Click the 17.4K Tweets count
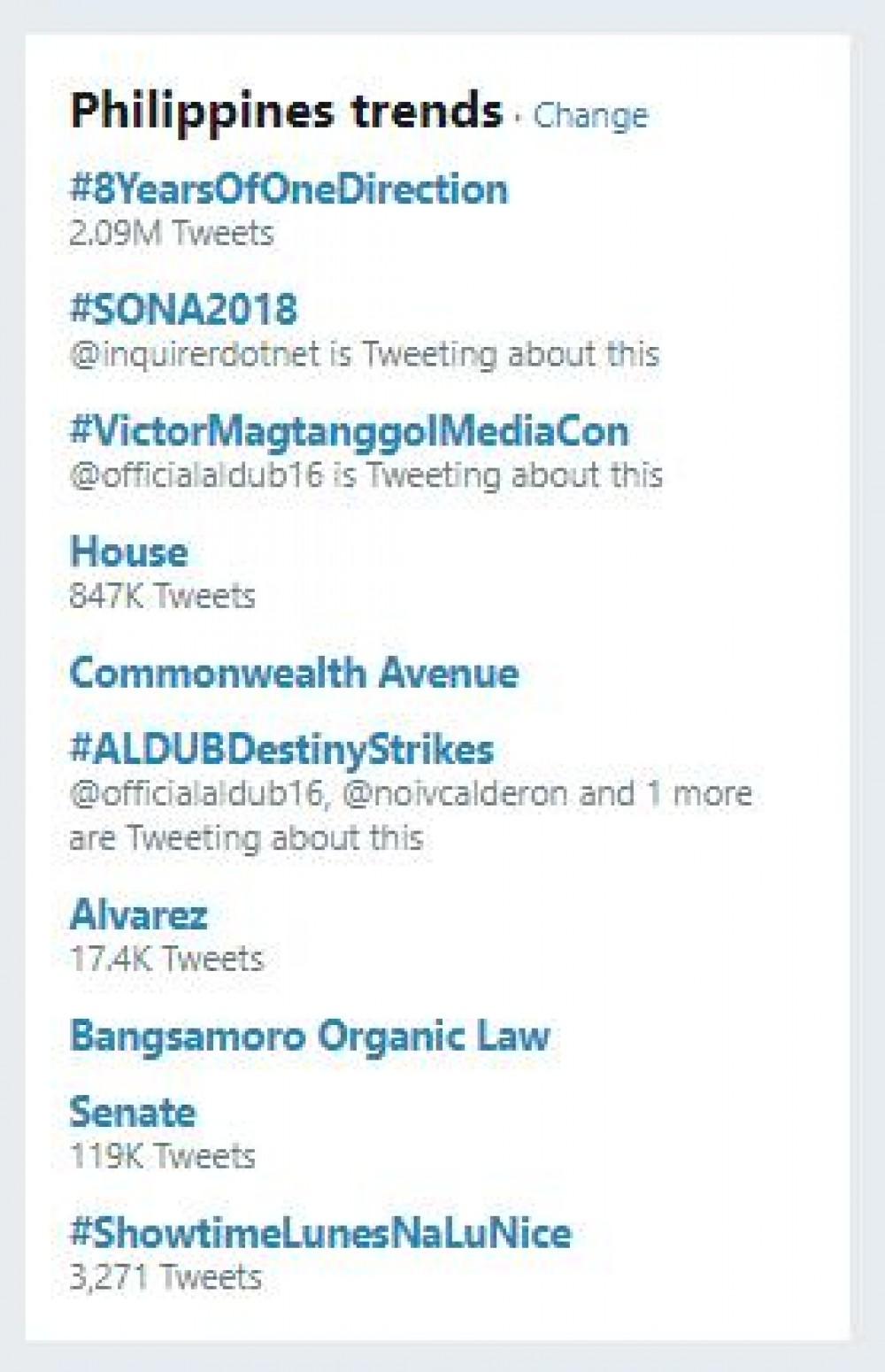The height and width of the screenshot is (1372, 885). [x=166, y=959]
